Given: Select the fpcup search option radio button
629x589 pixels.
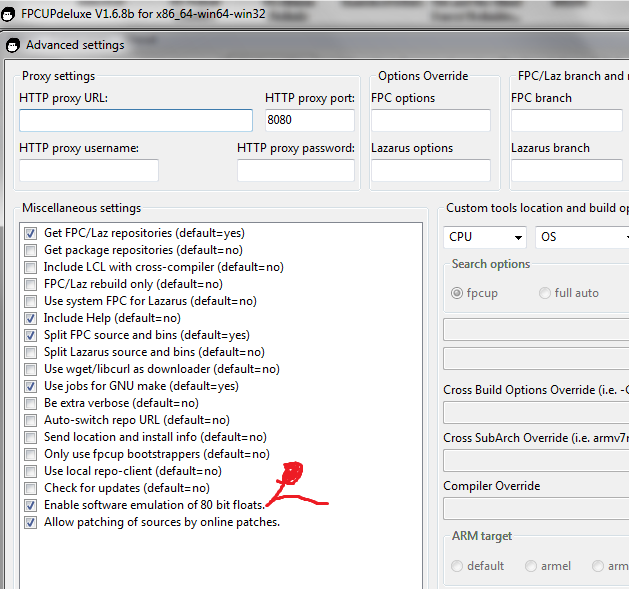Looking at the screenshot, I should [457, 293].
